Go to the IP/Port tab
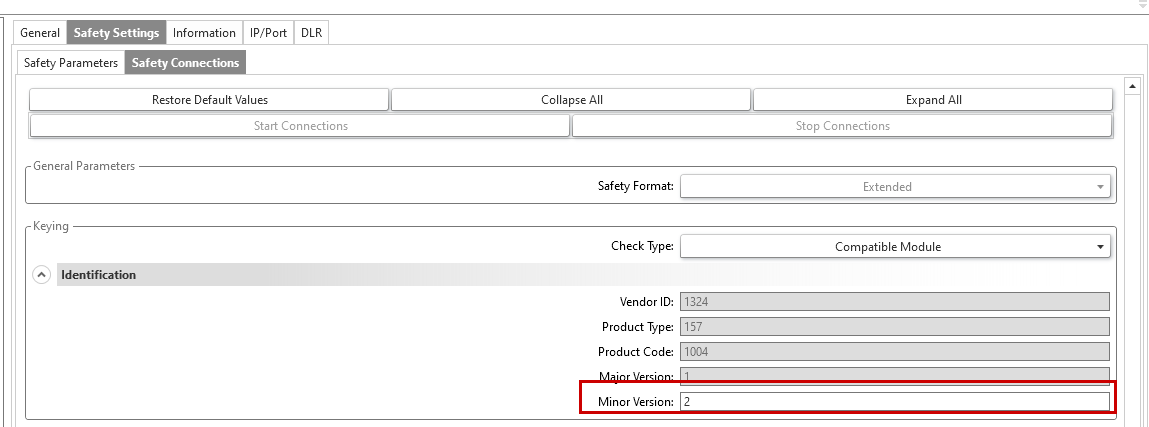1149x427 pixels. [268, 33]
